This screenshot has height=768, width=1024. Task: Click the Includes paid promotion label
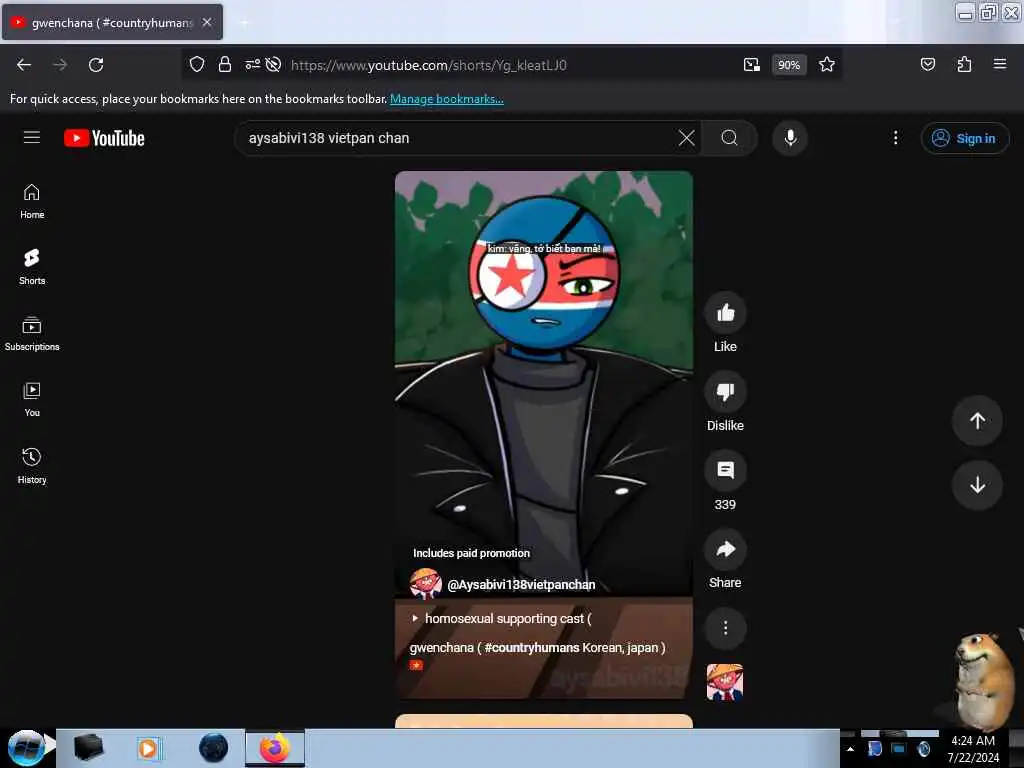pyautogui.click(x=471, y=553)
